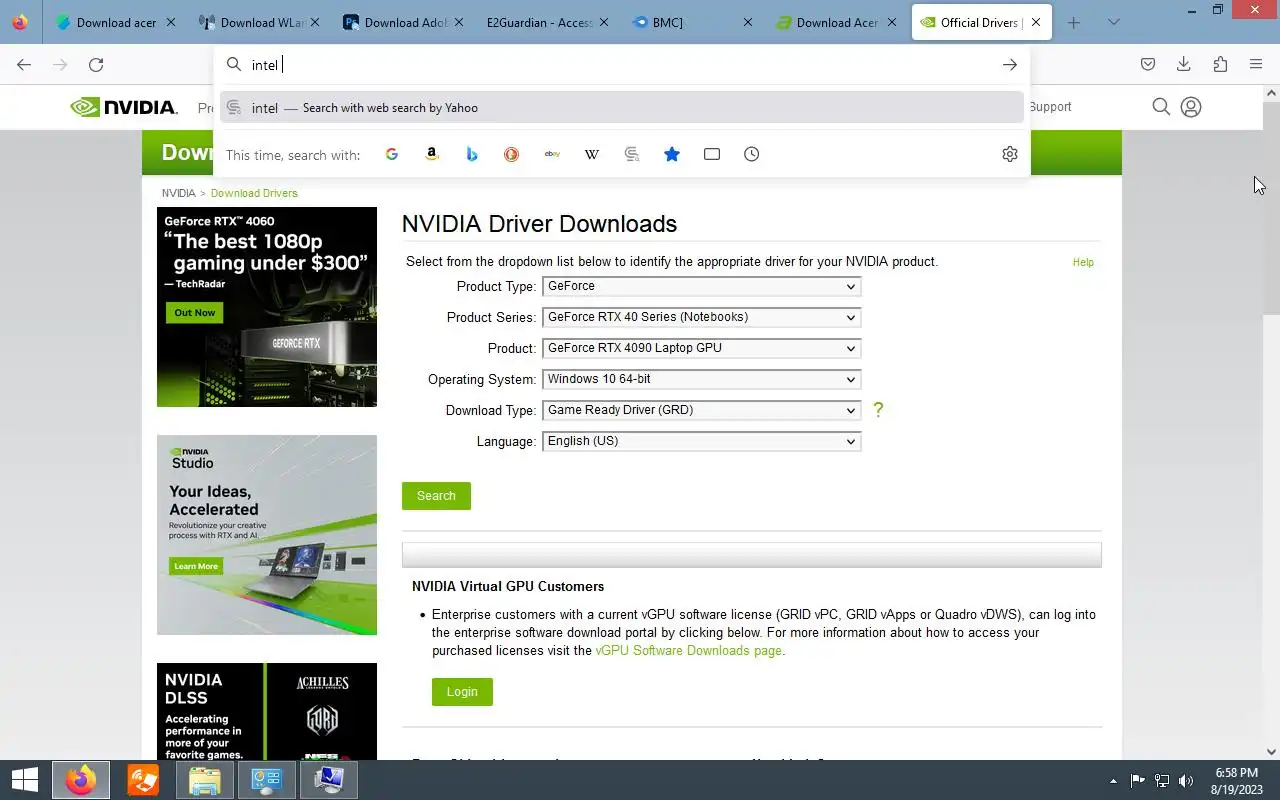Viewport: 1280px width, 800px height.
Task: Open a new browser tab
Action: (x=1074, y=22)
